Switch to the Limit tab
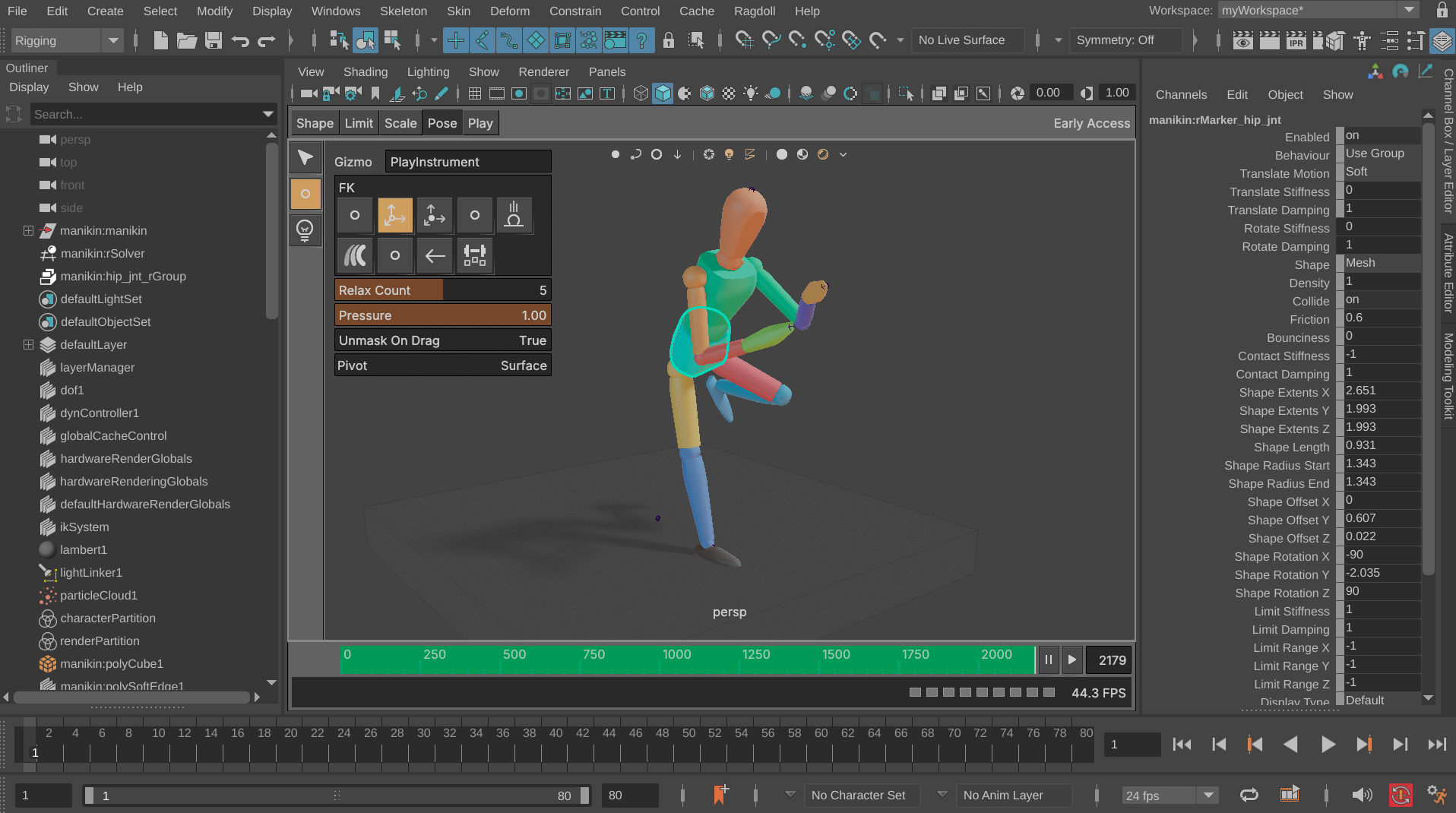This screenshot has width=1456, height=813. point(359,123)
